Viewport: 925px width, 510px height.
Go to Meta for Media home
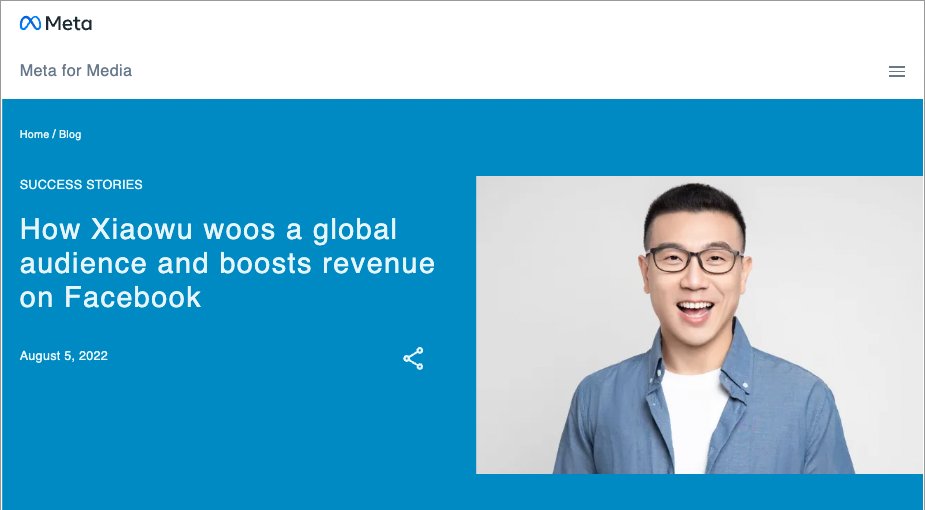tap(76, 71)
